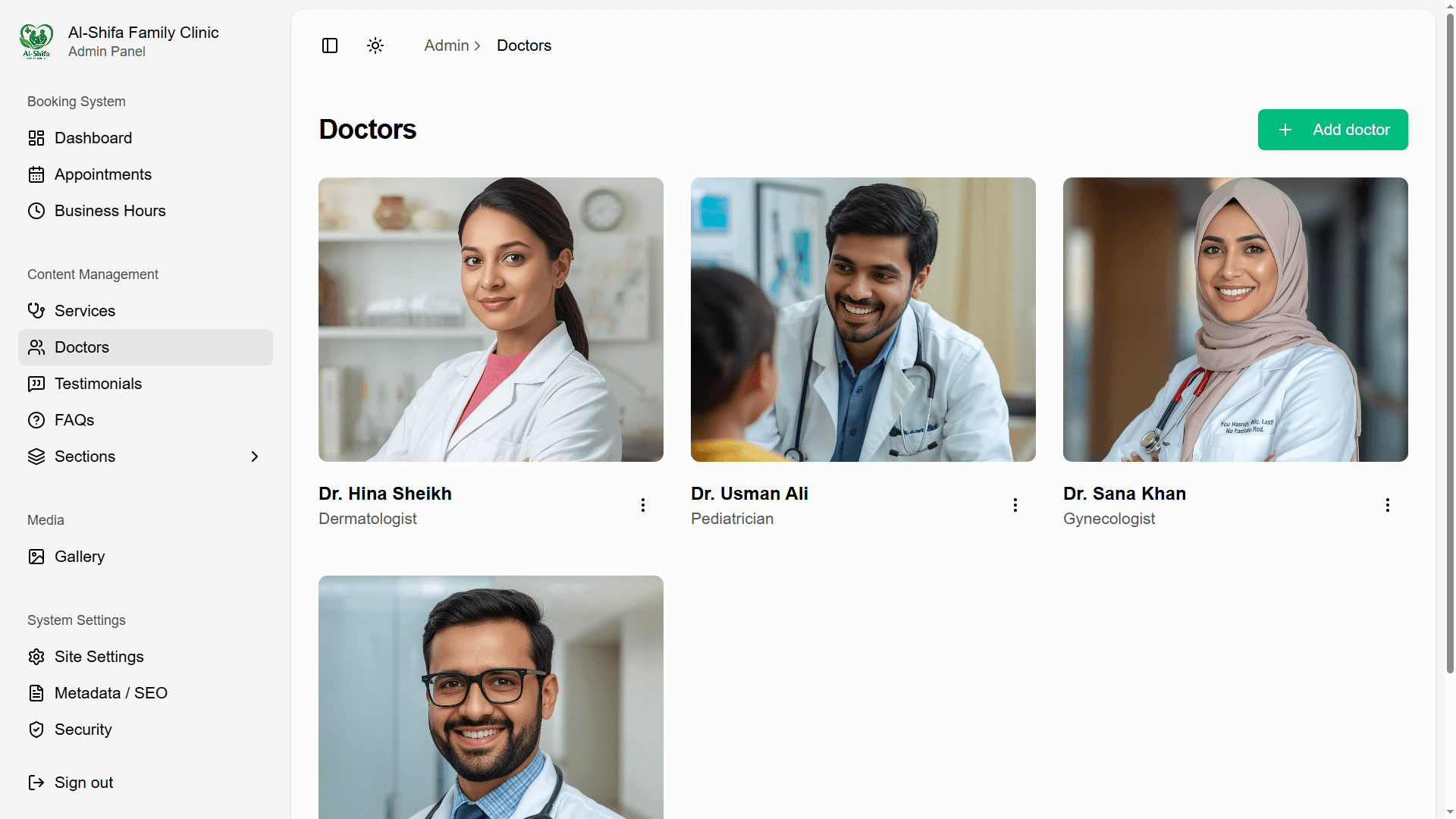Click the Services stethoscope icon
Image resolution: width=1456 pixels, height=819 pixels.
pos(36,311)
